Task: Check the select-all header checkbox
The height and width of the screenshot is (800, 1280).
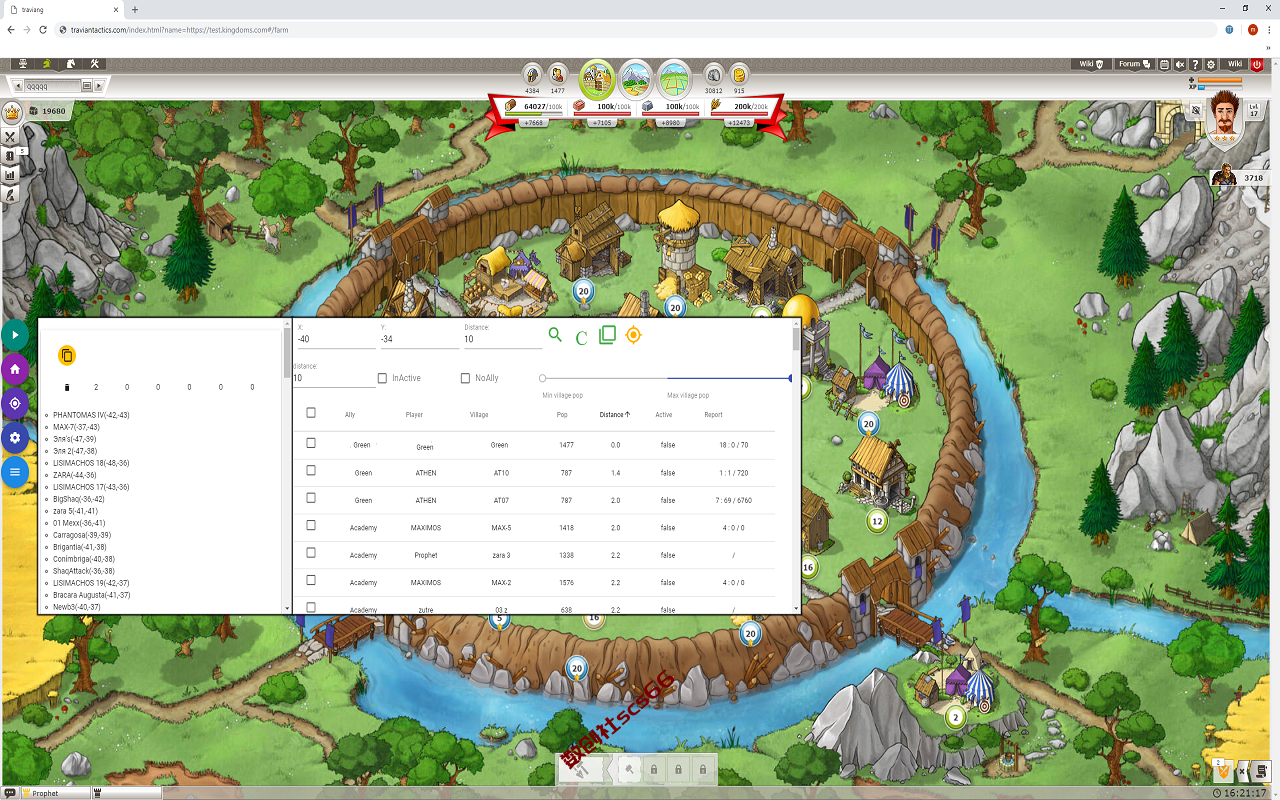Action: (311, 413)
